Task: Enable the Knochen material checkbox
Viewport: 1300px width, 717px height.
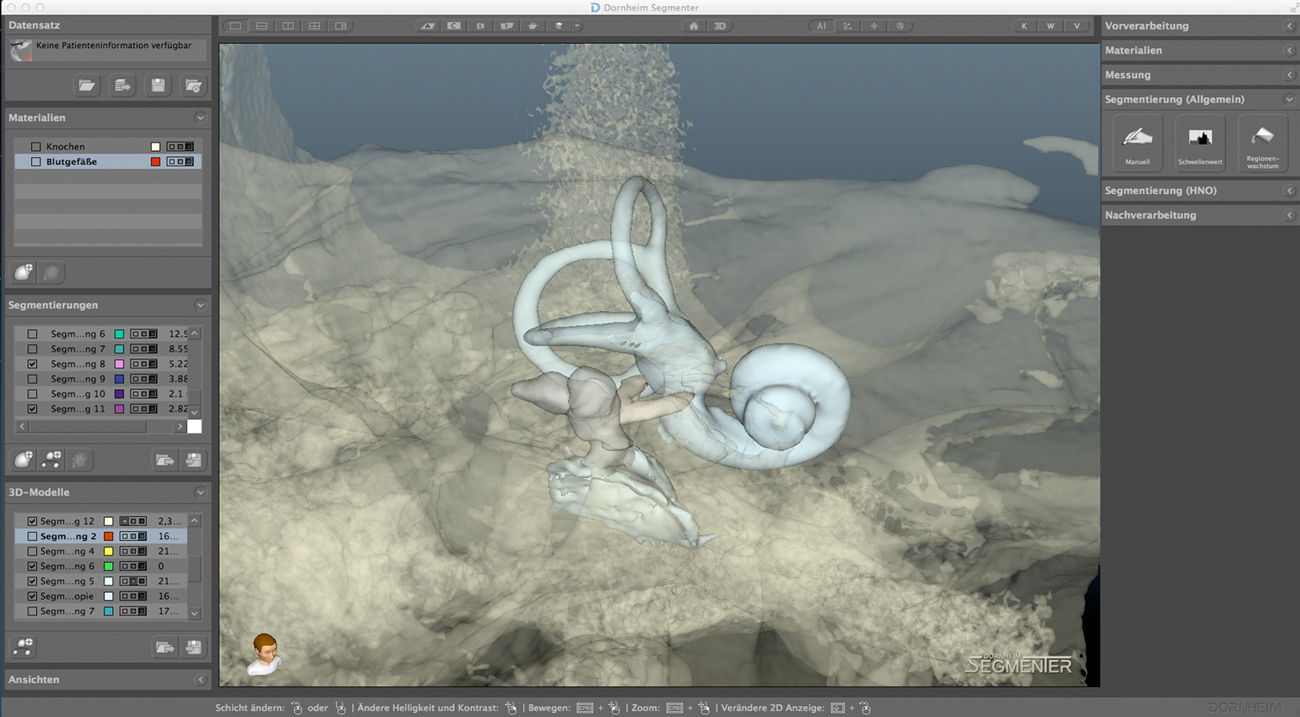Action: click(36, 147)
